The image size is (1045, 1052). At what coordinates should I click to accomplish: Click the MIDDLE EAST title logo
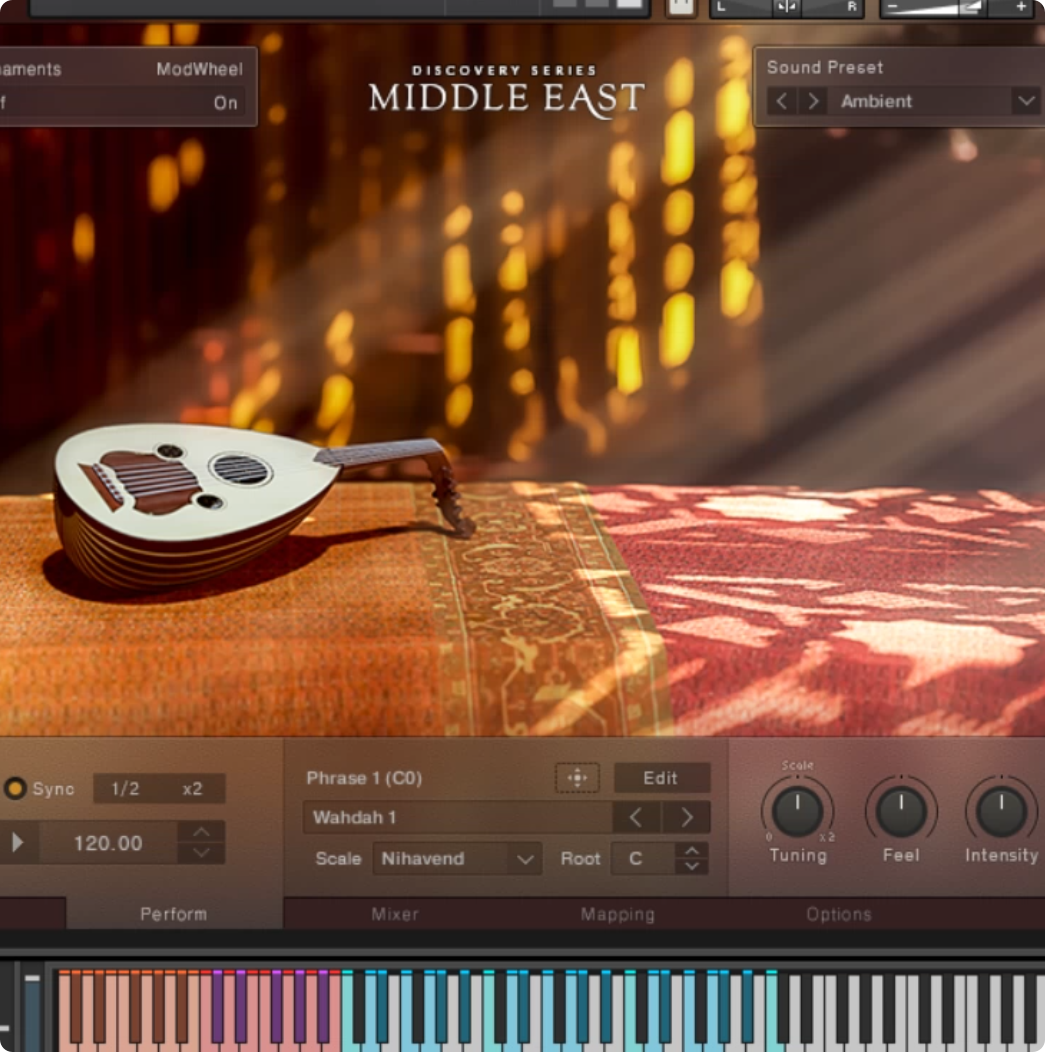pos(506,98)
